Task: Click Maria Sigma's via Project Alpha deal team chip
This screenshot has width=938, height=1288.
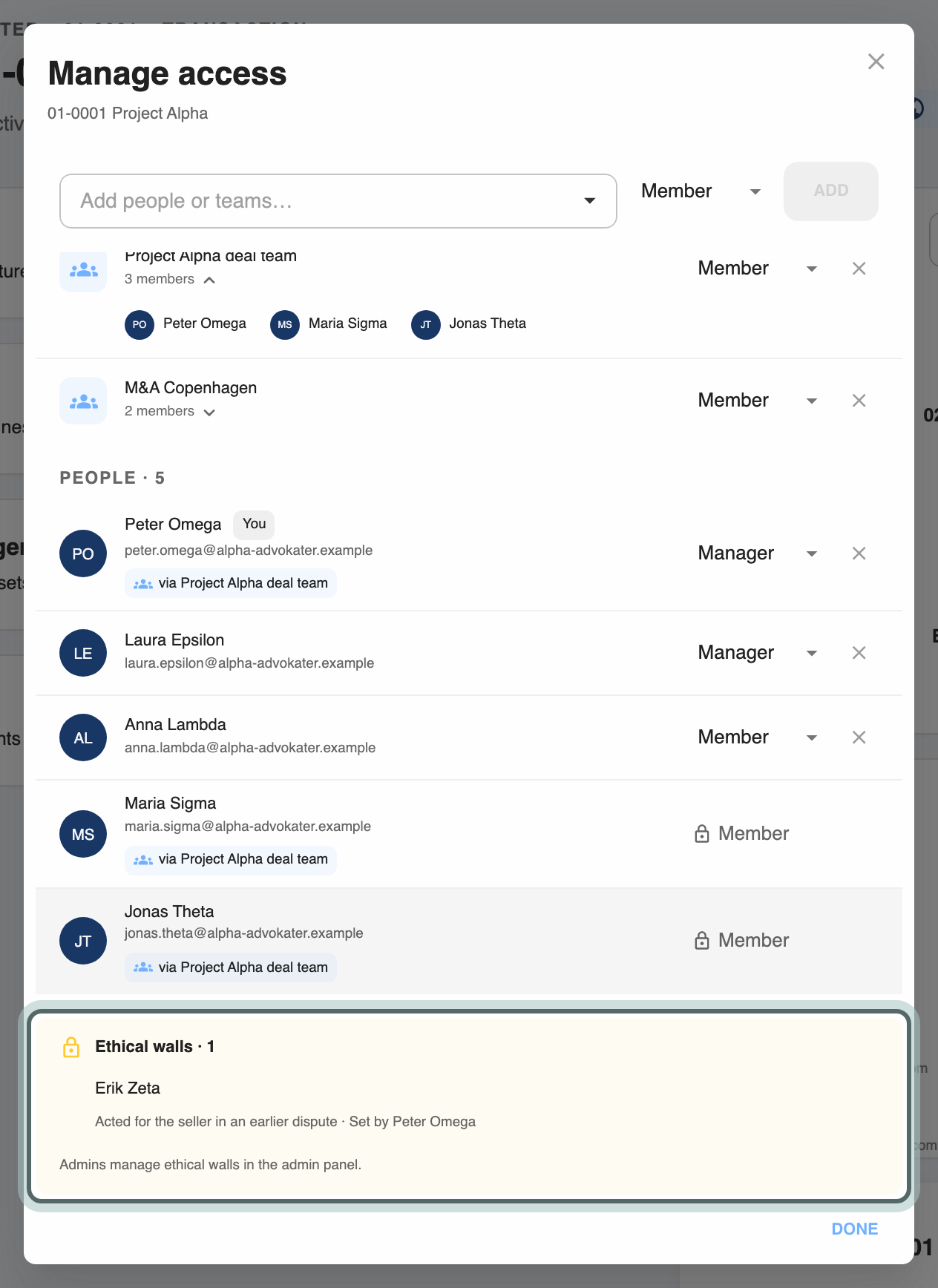Action: click(x=231, y=859)
